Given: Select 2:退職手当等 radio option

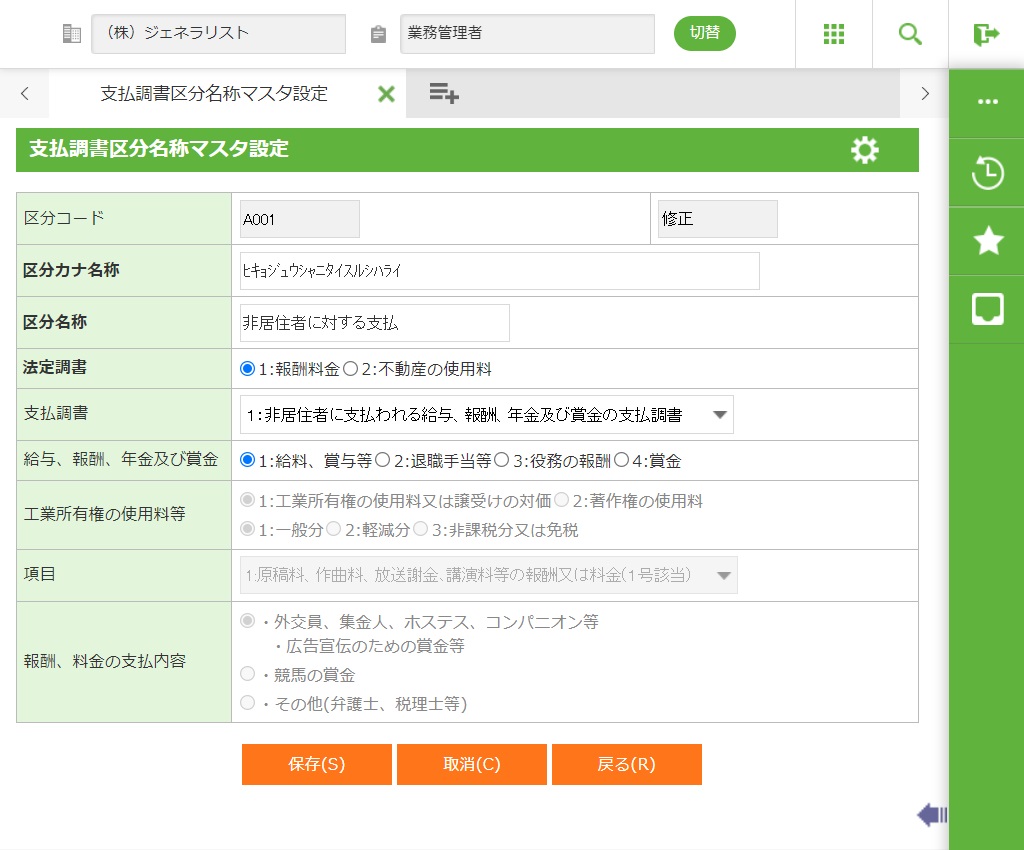Looking at the screenshot, I should [x=382, y=461].
